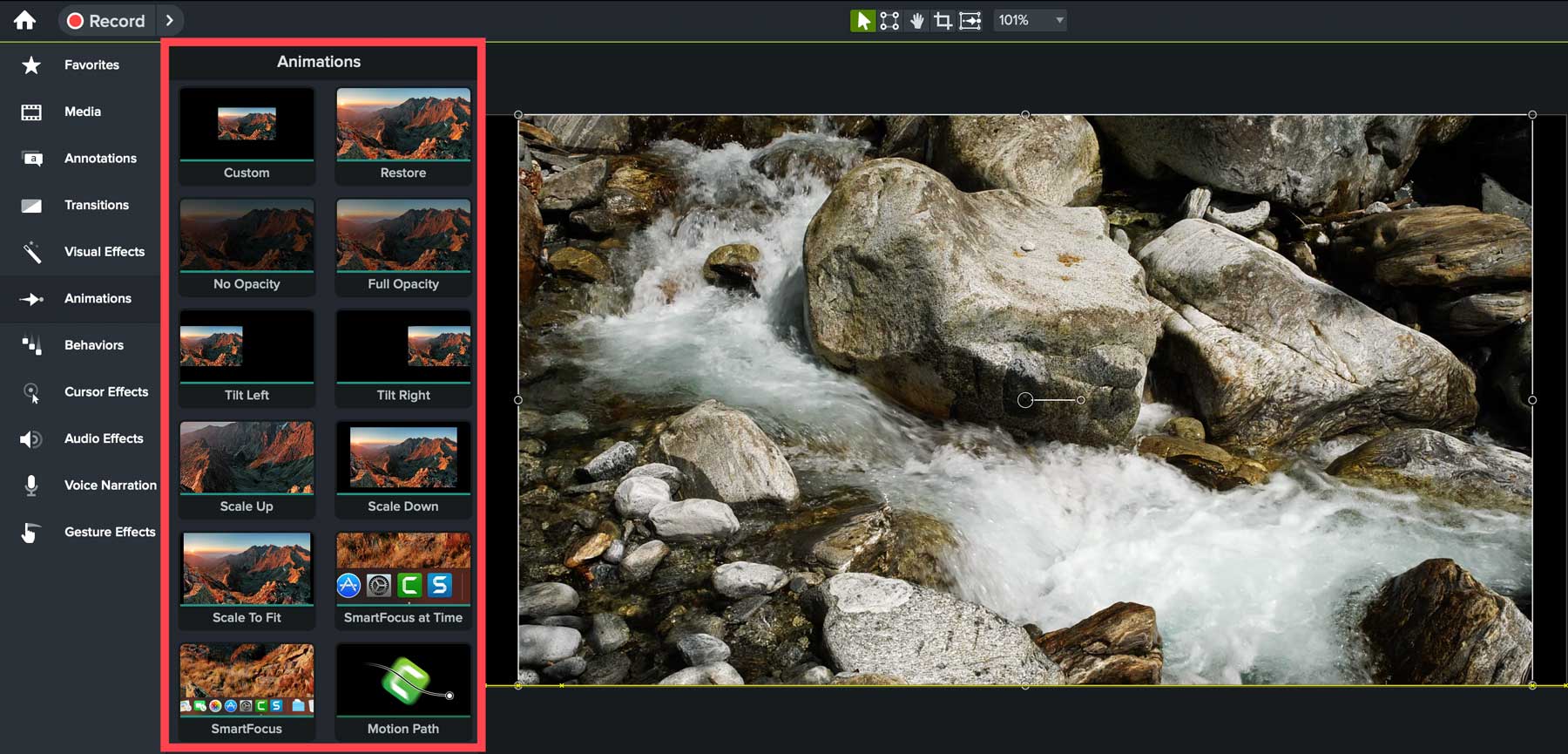Open Voice Narration panel label
Viewport: 1568px width, 754px height.
(111, 485)
